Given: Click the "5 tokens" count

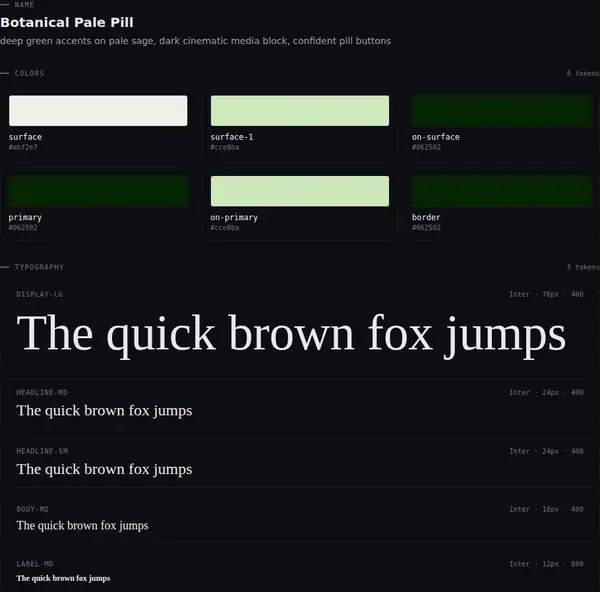Looking at the screenshot, I should tap(583, 267).
